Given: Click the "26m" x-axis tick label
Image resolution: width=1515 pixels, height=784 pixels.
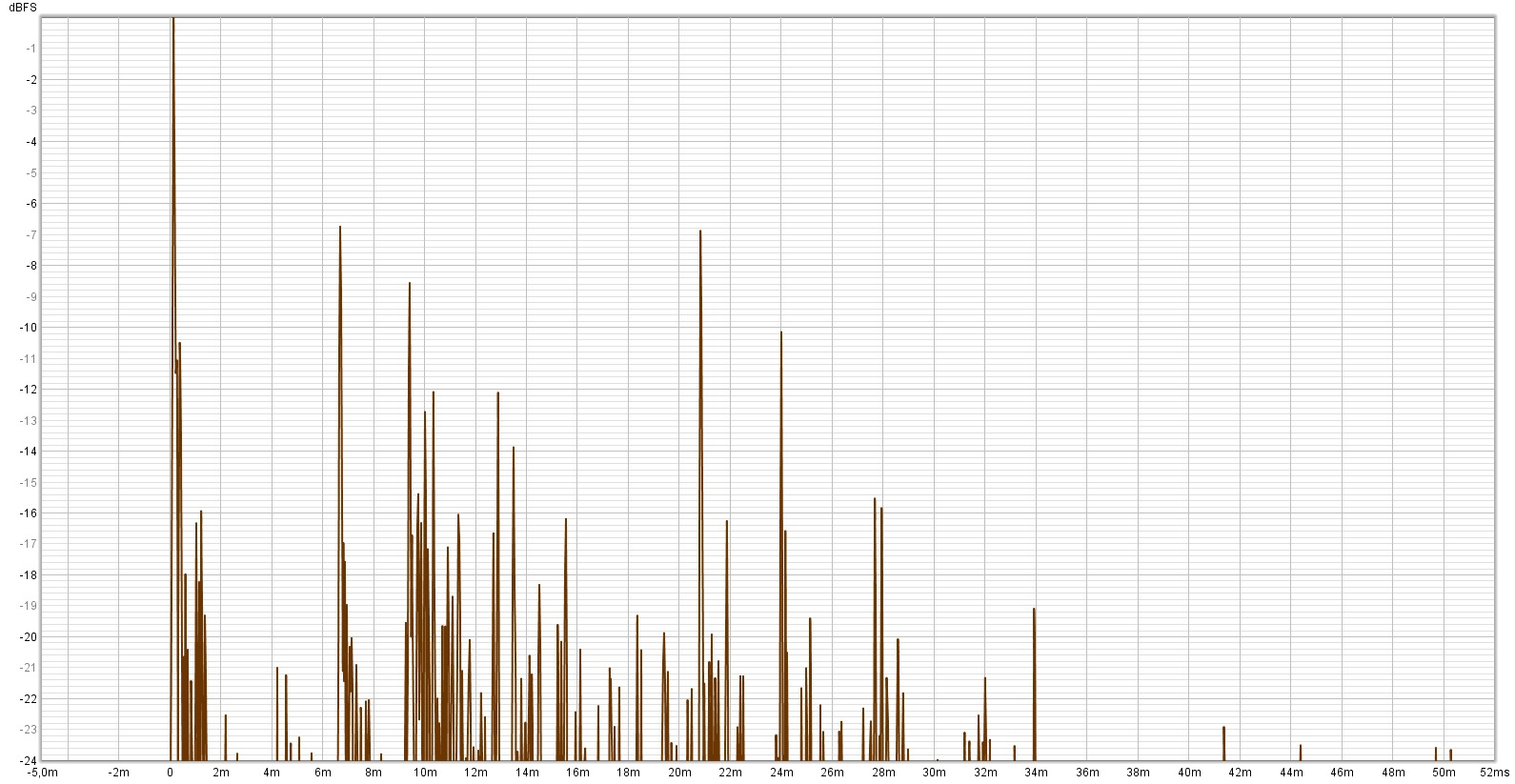Looking at the screenshot, I should [x=832, y=773].
